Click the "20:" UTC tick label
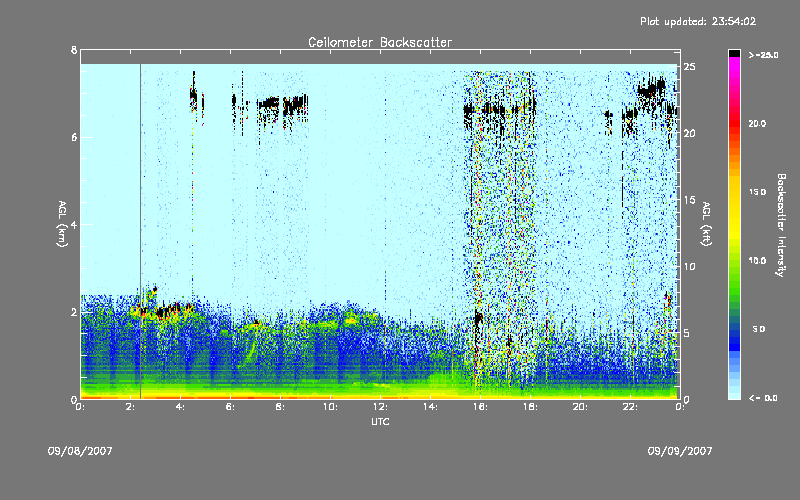This screenshot has width=800, height=500. [580, 407]
